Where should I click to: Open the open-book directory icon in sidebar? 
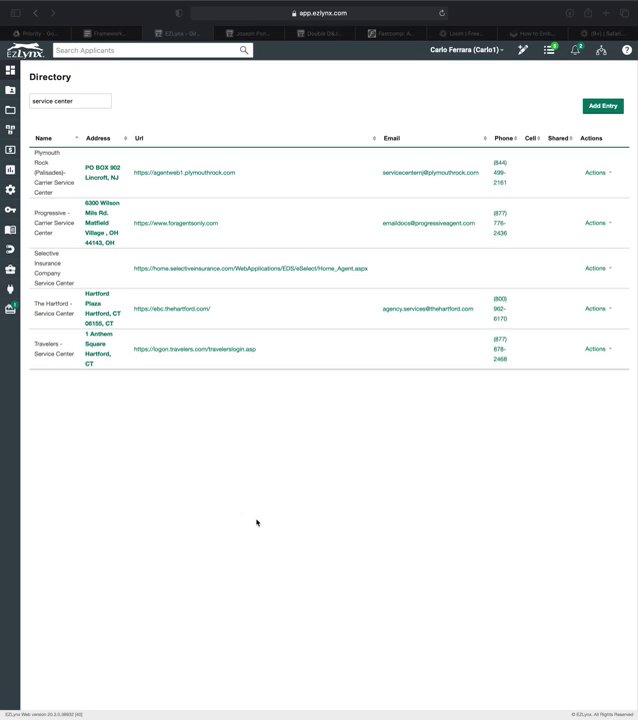10,230
